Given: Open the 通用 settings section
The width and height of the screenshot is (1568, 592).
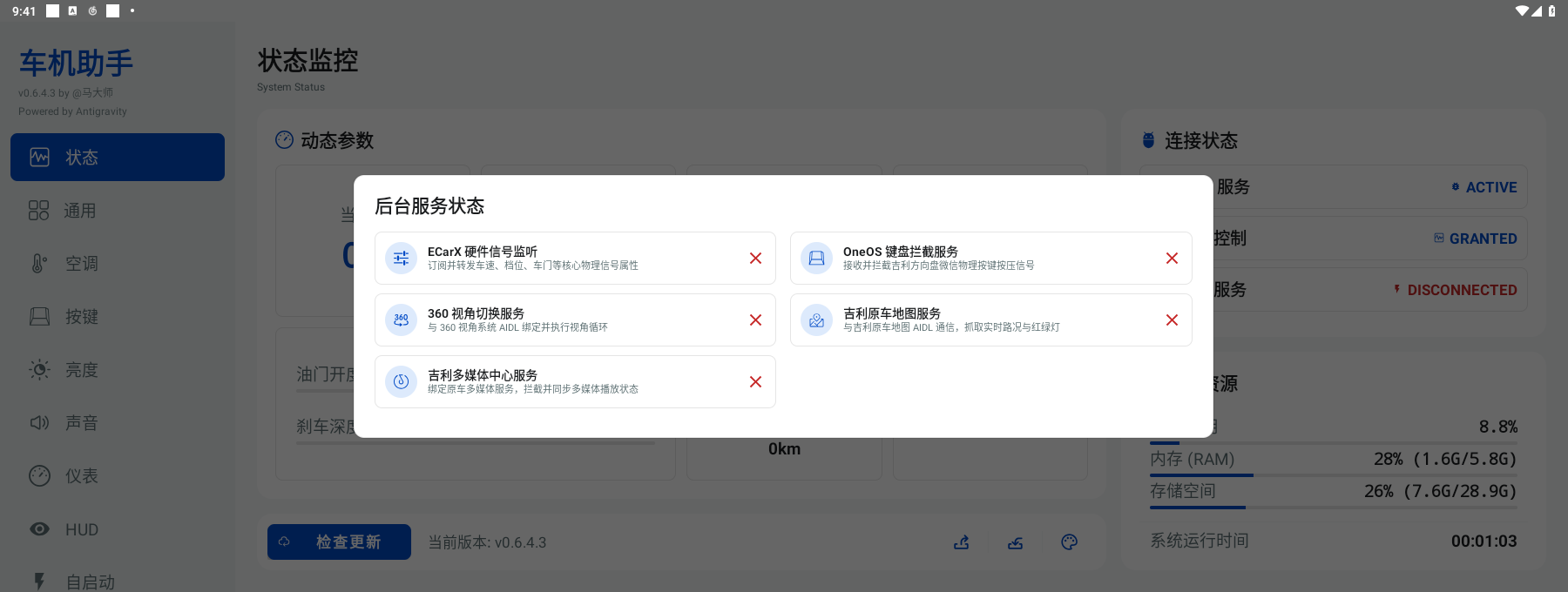Looking at the screenshot, I should pos(118,210).
